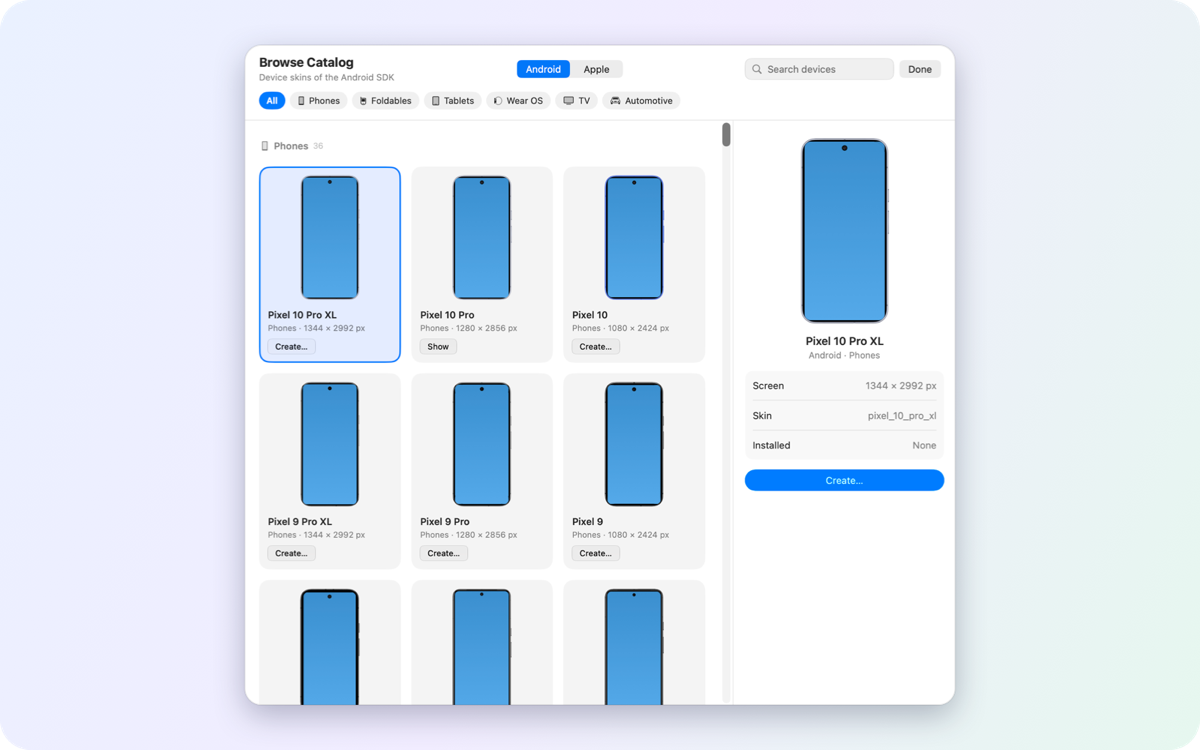Select the Automotive filter chip

coord(641,101)
